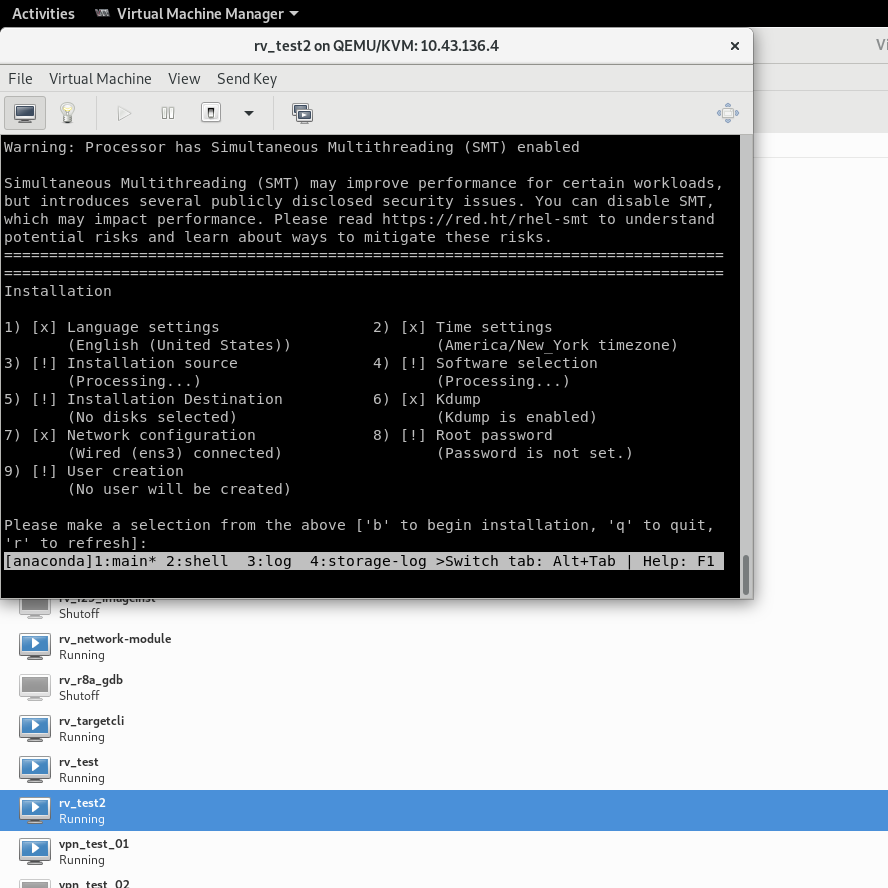Screen dimensions: 888x888
Task: Click the Run virtual machine play button
Action: tap(124, 113)
